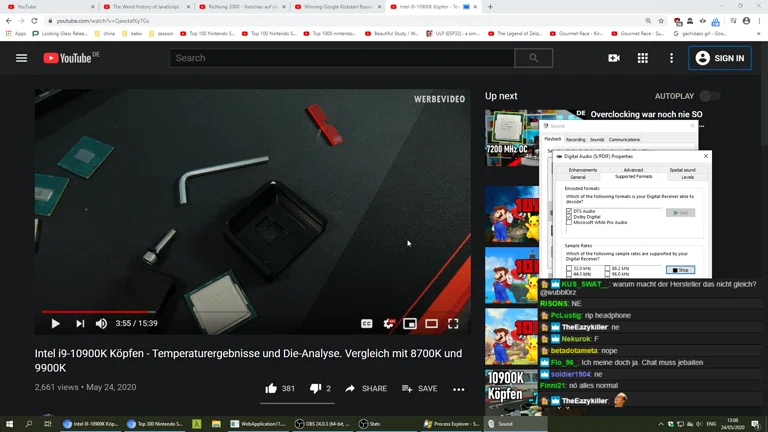Open the Advanced tab in Properties
768x432 pixels.
tap(633, 170)
